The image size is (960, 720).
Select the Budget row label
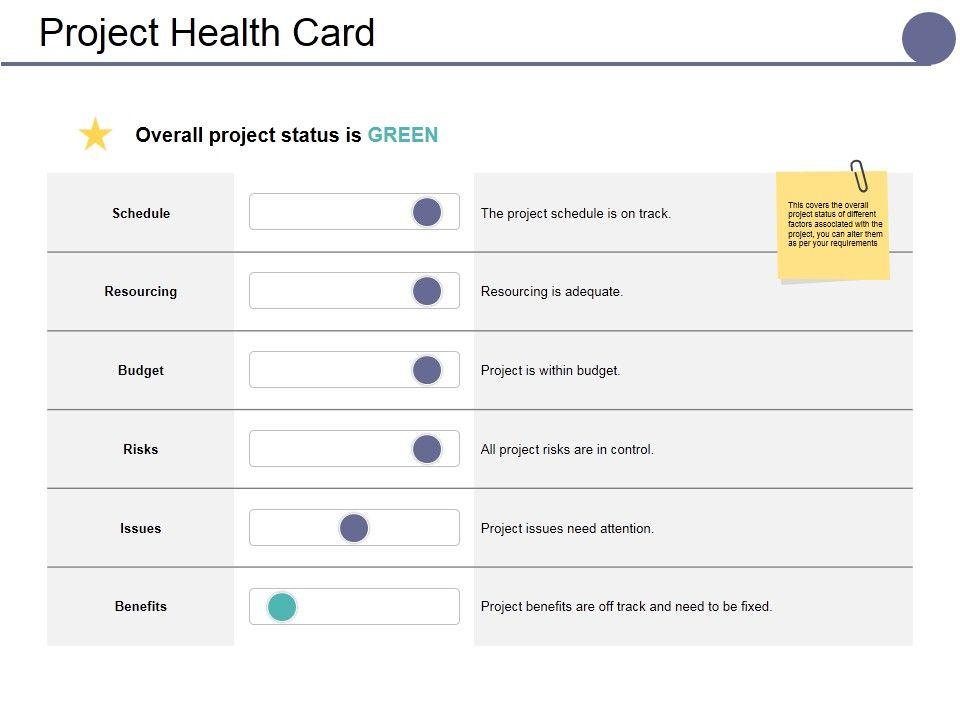pyautogui.click(x=141, y=370)
